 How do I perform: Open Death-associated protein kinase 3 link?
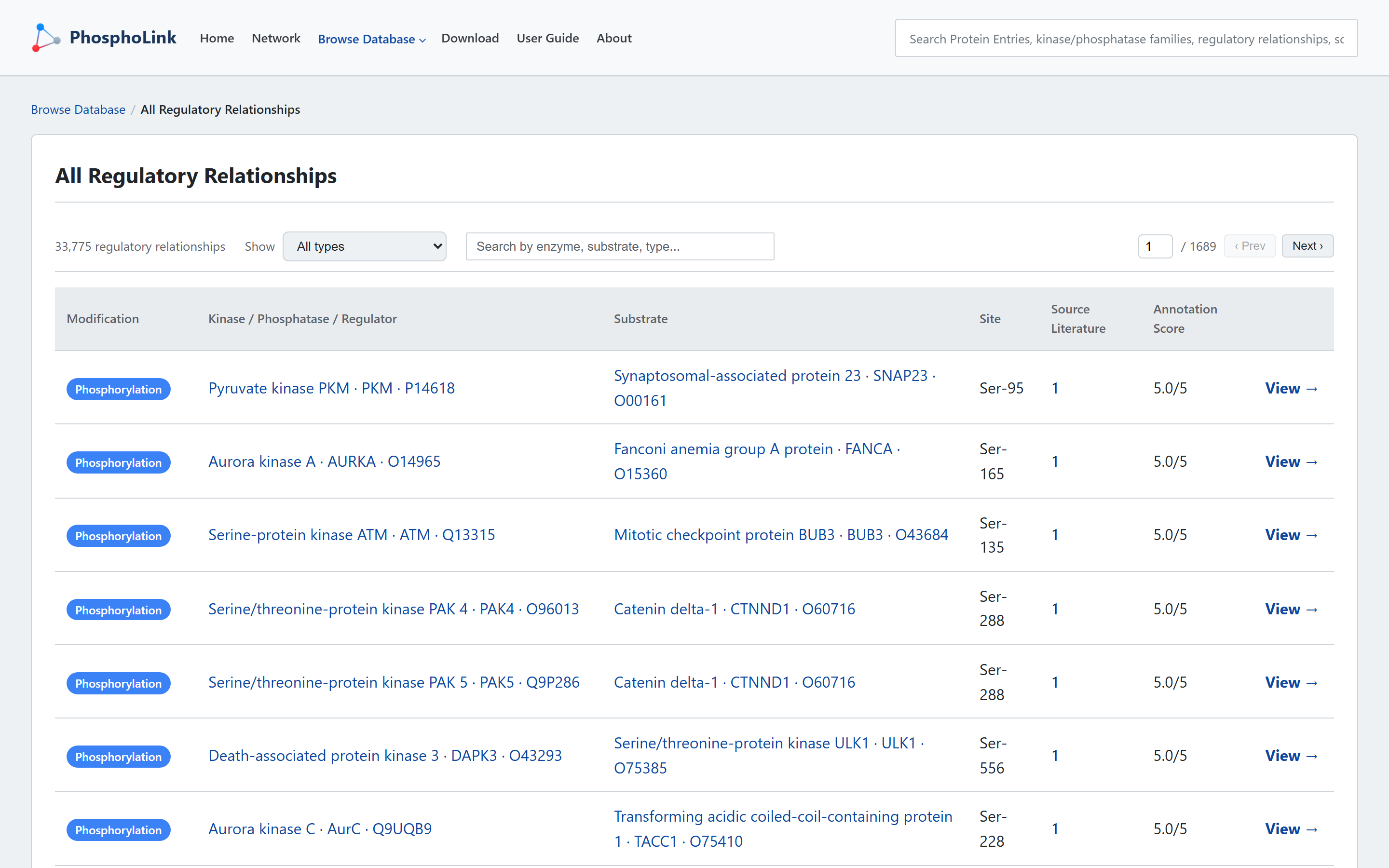384,756
